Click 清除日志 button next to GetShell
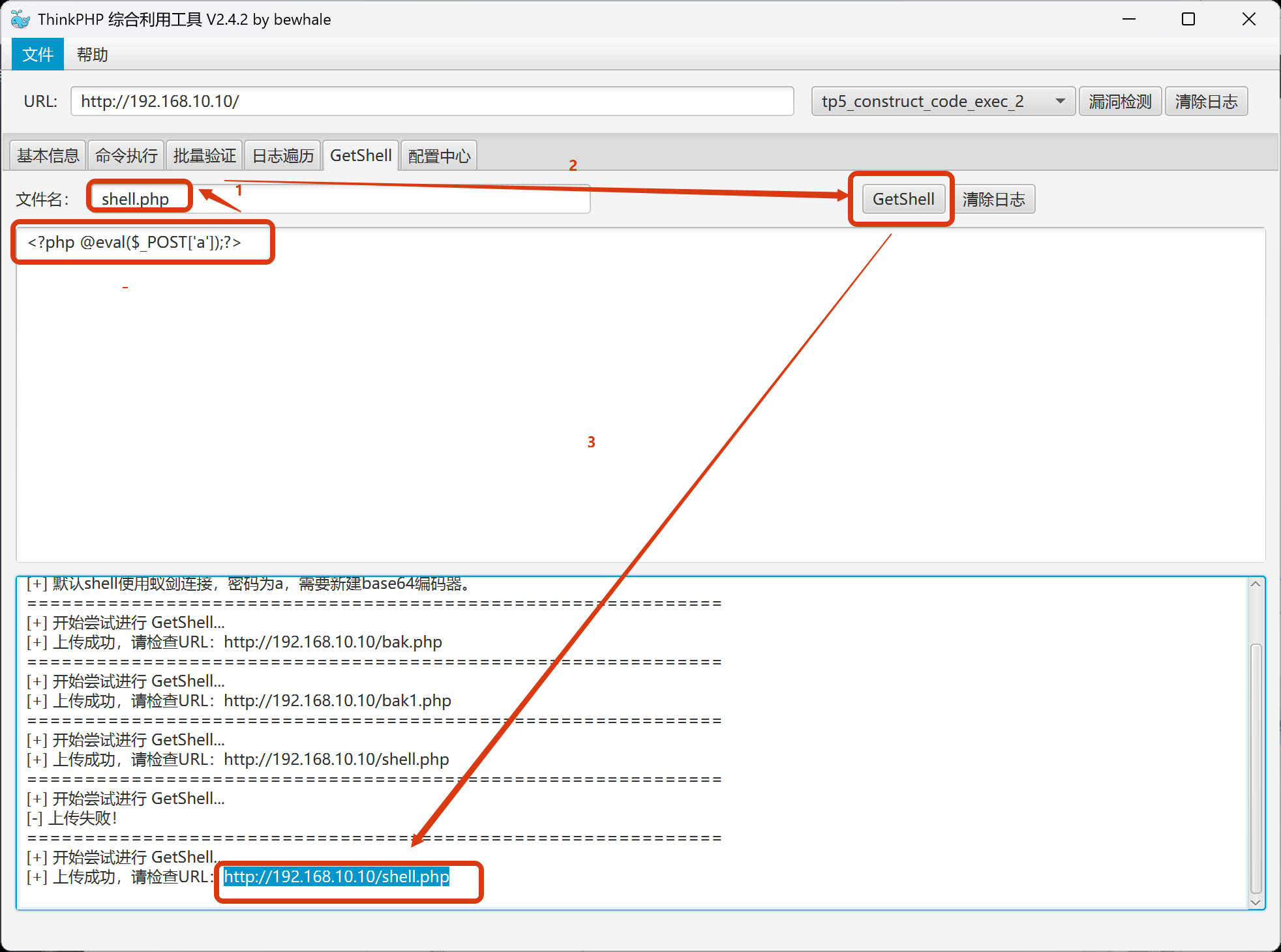The image size is (1281, 952). [x=993, y=200]
